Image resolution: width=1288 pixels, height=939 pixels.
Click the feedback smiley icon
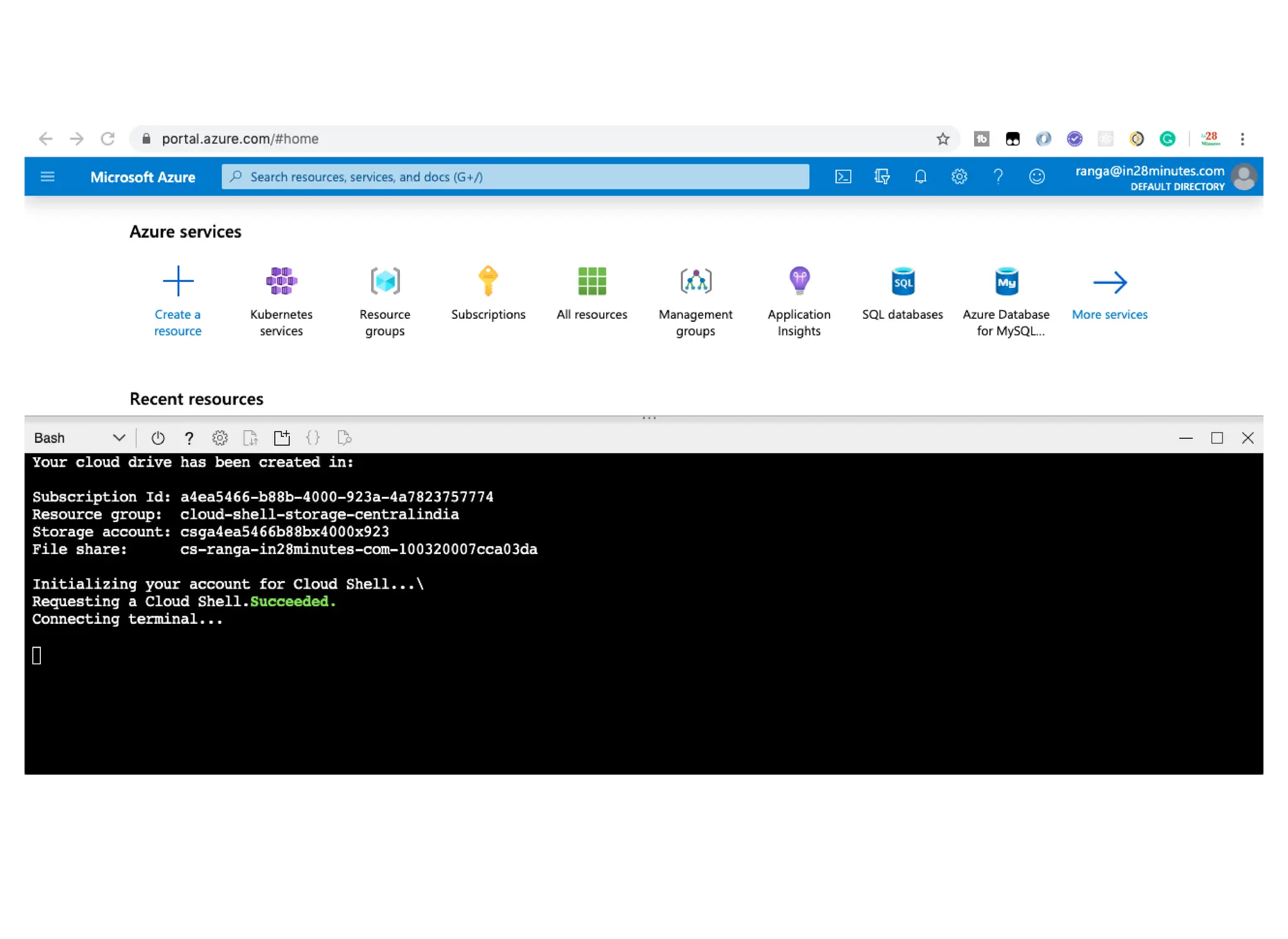pos(1036,177)
